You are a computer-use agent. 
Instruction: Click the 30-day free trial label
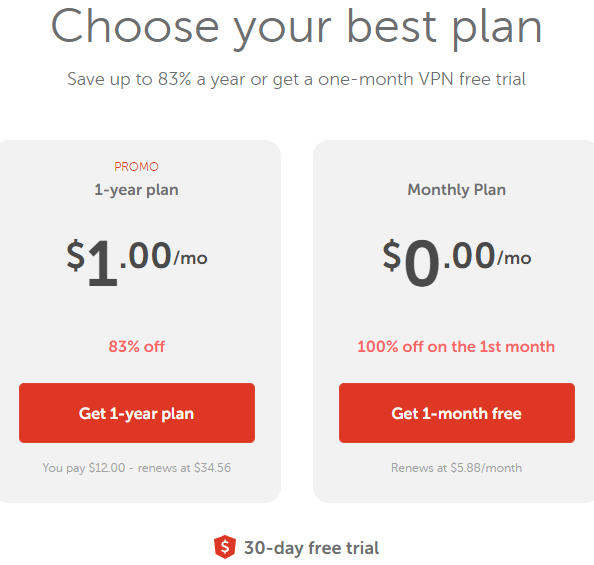pyautogui.click(x=311, y=548)
